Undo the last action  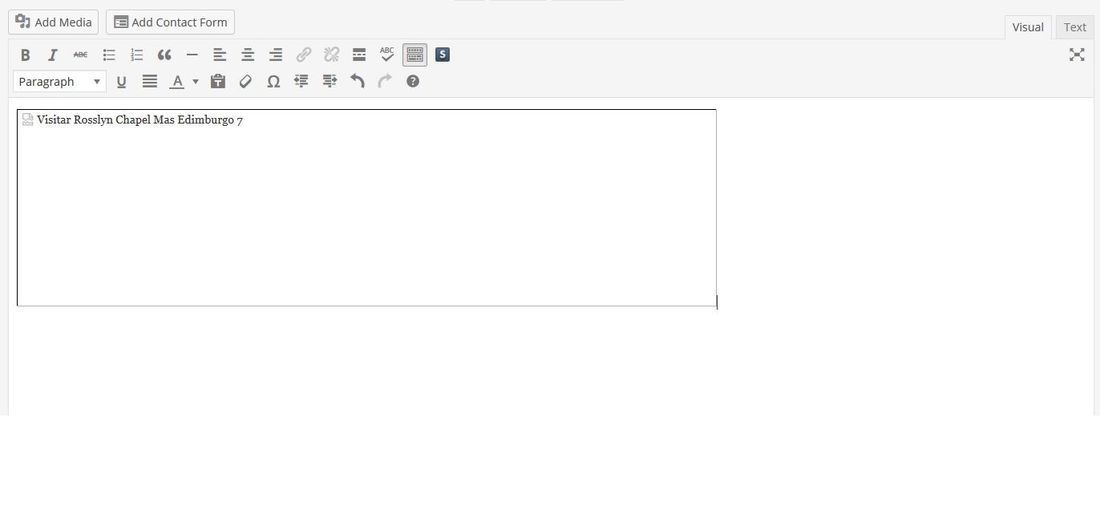(357, 81)
